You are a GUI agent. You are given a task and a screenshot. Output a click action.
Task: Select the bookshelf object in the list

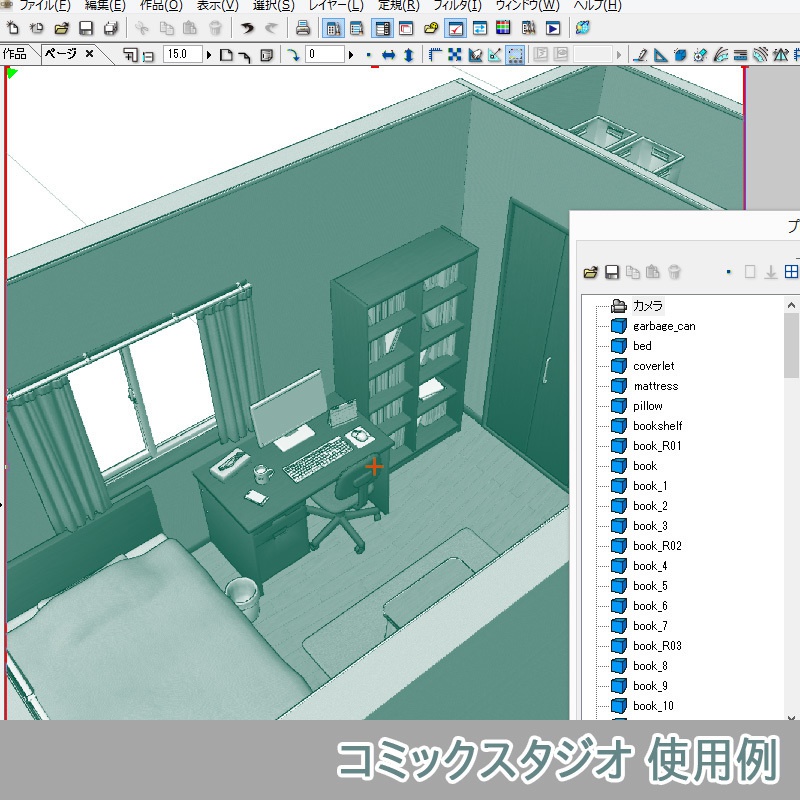tap(658, 426)
